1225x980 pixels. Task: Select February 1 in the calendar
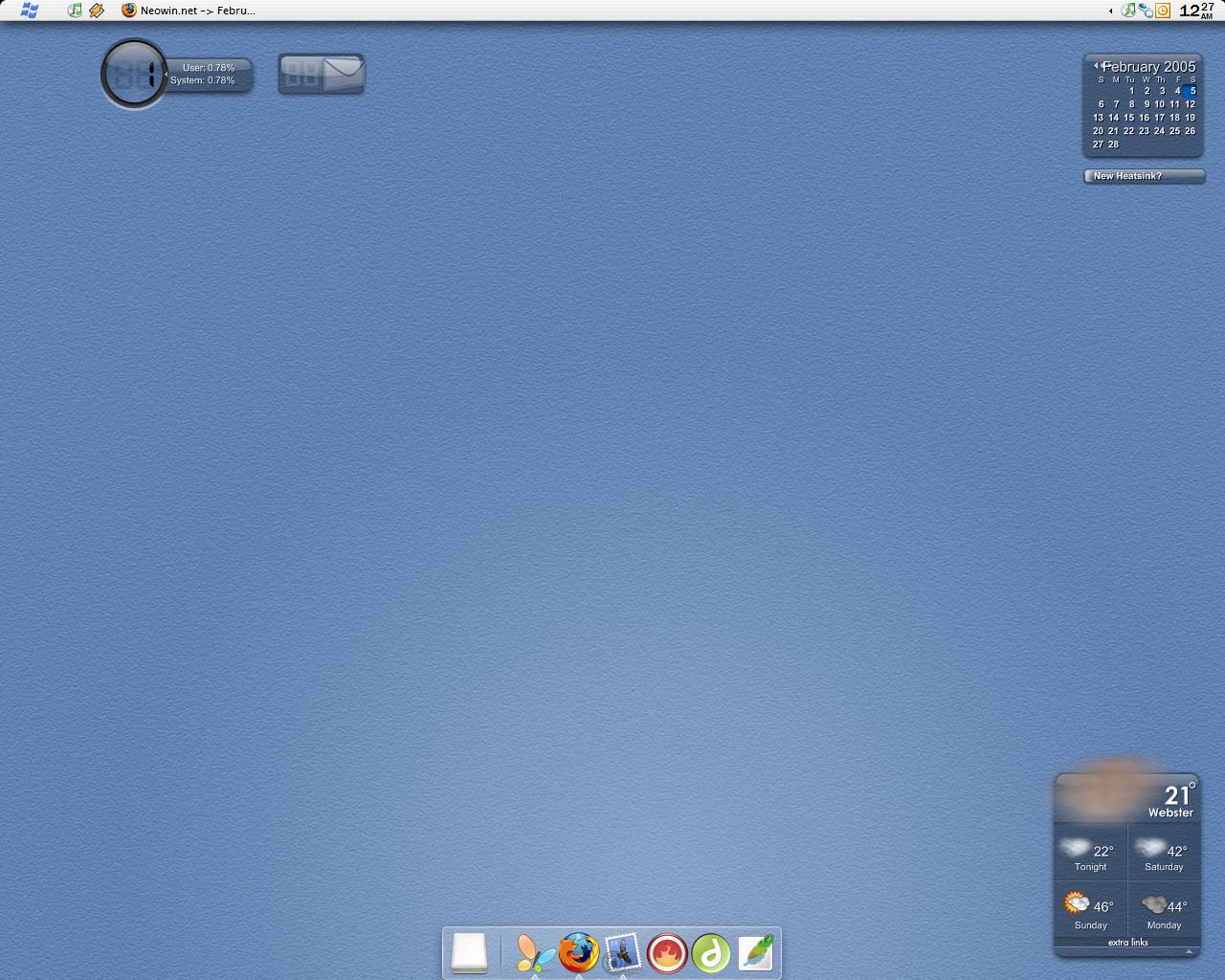[1131, 91]
